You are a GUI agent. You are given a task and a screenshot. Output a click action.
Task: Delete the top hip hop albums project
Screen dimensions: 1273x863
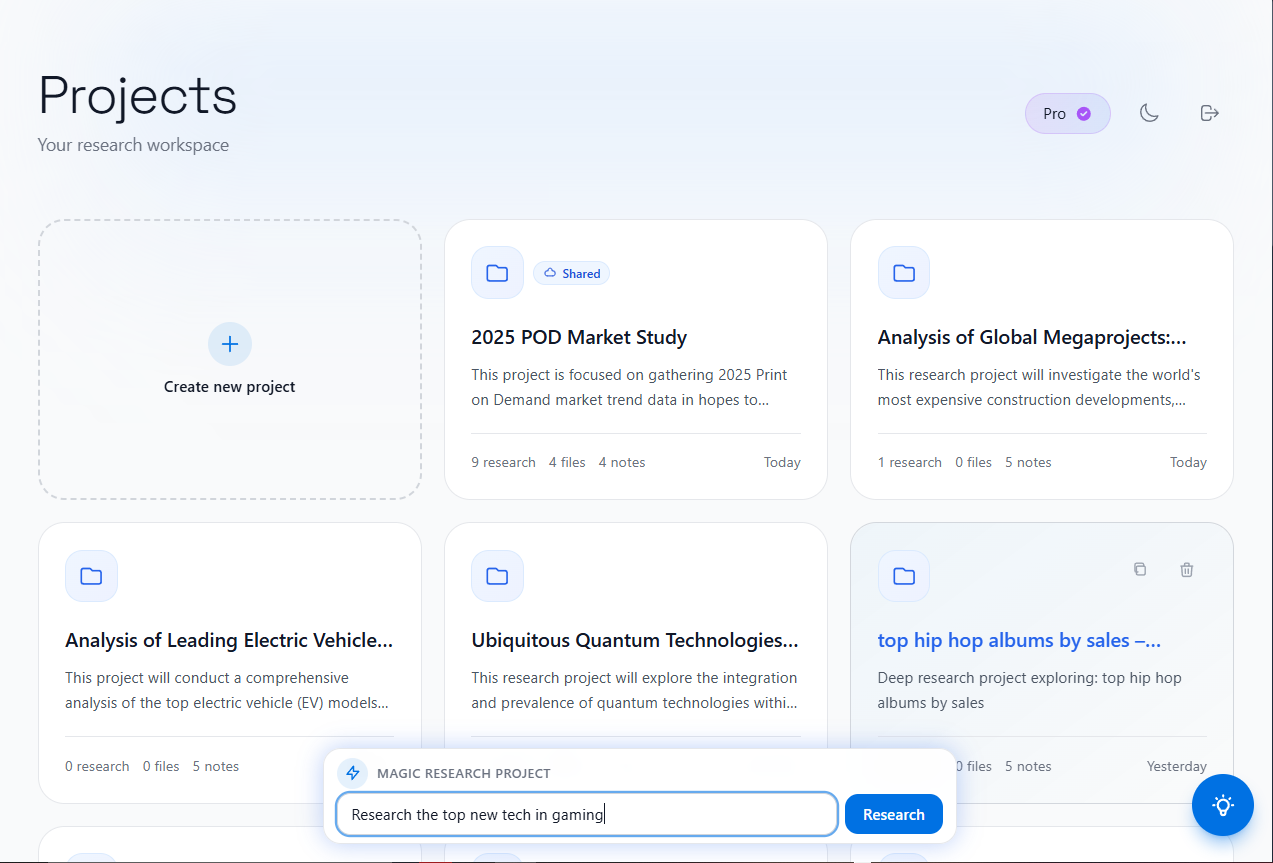point(1187,569)
